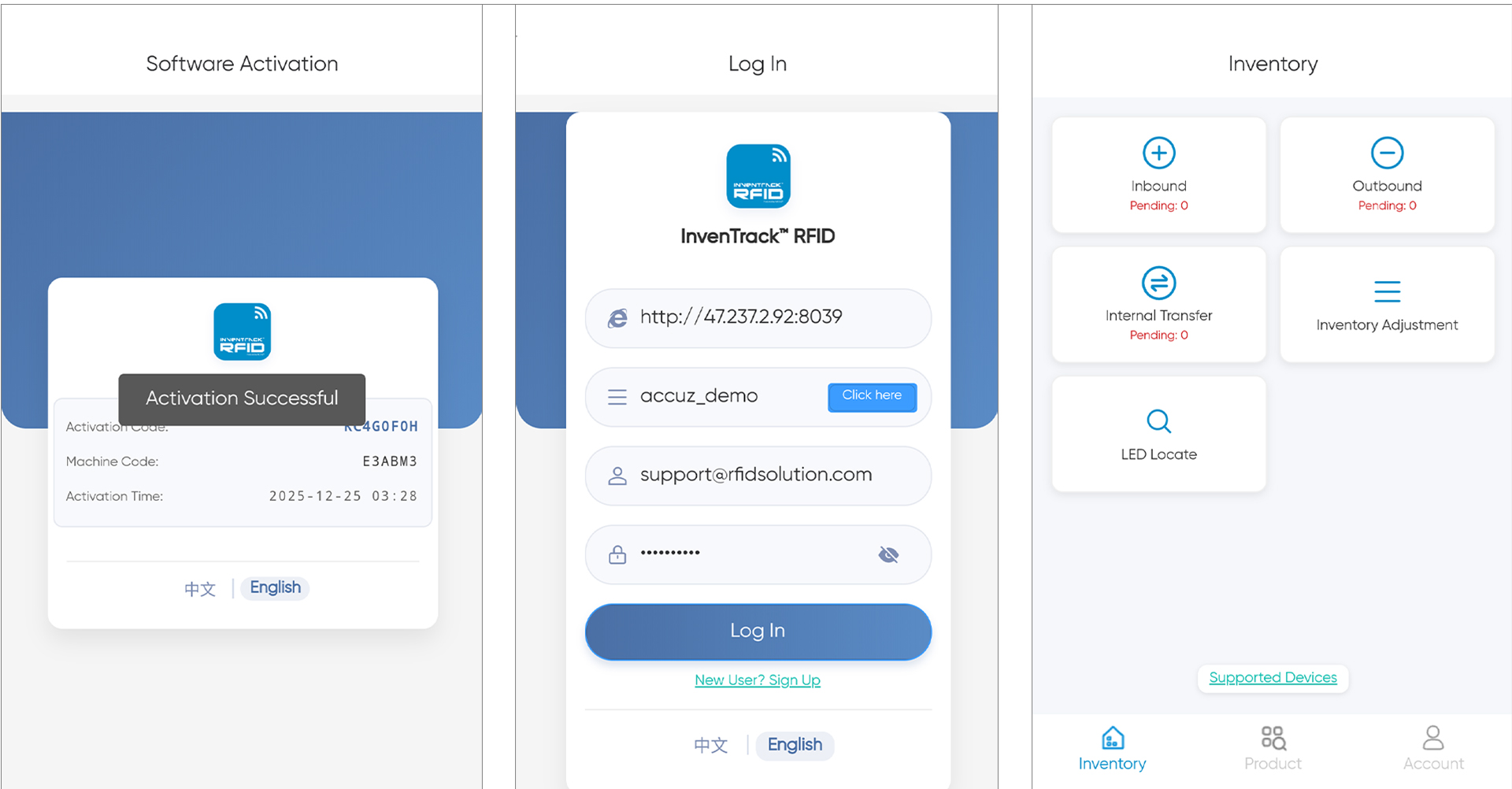Click the Internal Transfer Pending: 0 text
Screen dimensions: 1512x789
[x=1159, y=335]
